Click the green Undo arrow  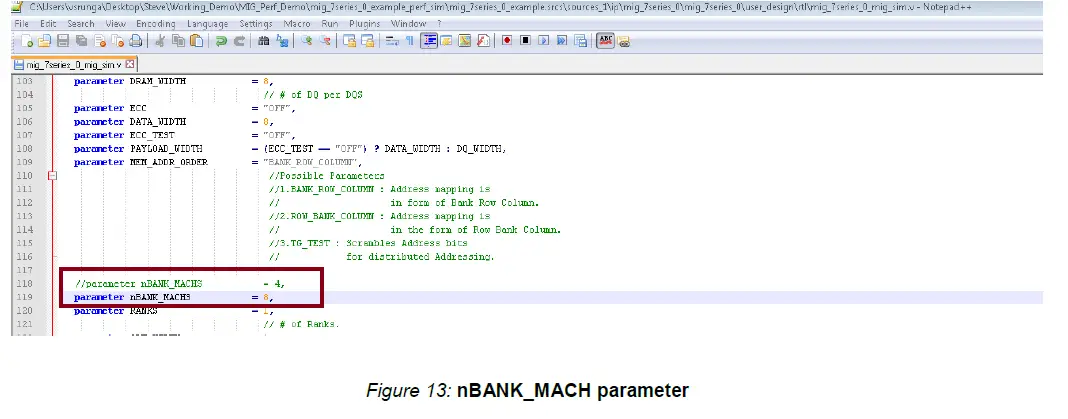coord(221,41)
